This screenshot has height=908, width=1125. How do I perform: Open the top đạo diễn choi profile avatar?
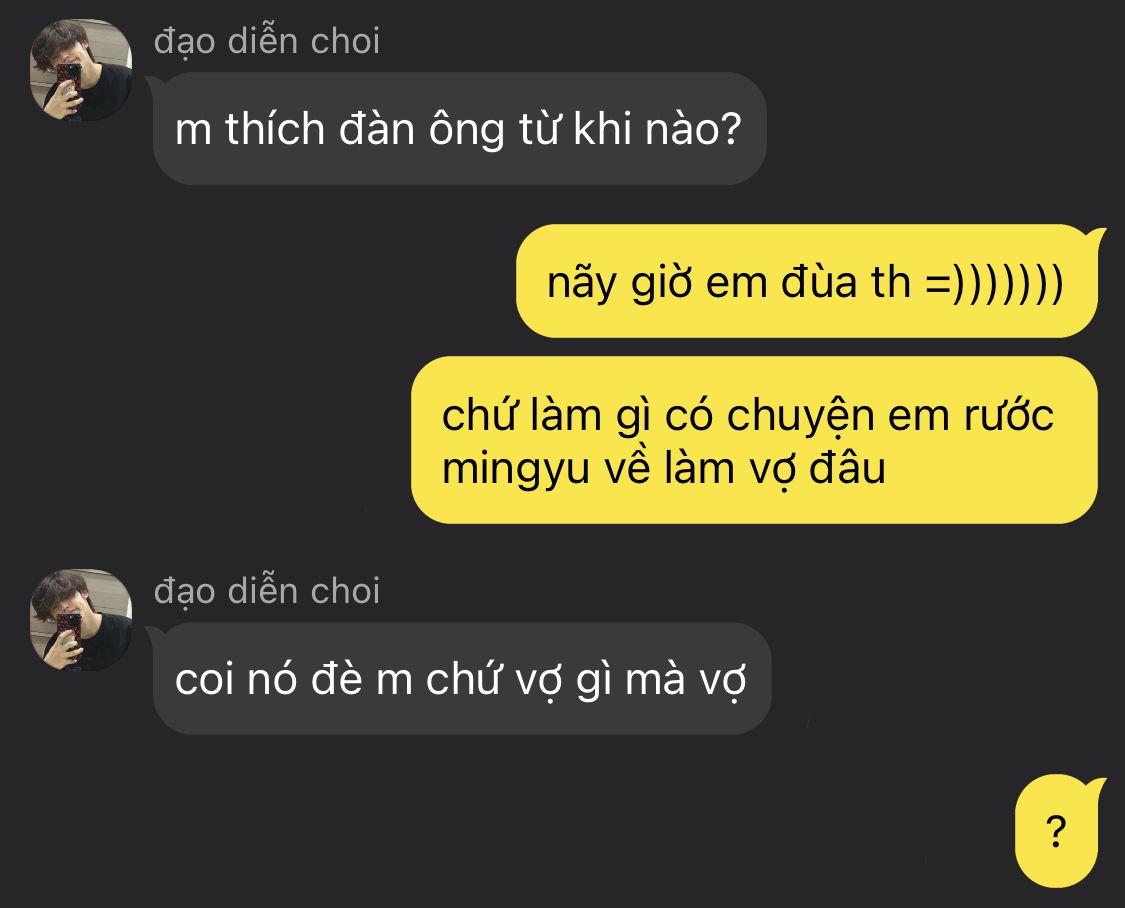81,70
